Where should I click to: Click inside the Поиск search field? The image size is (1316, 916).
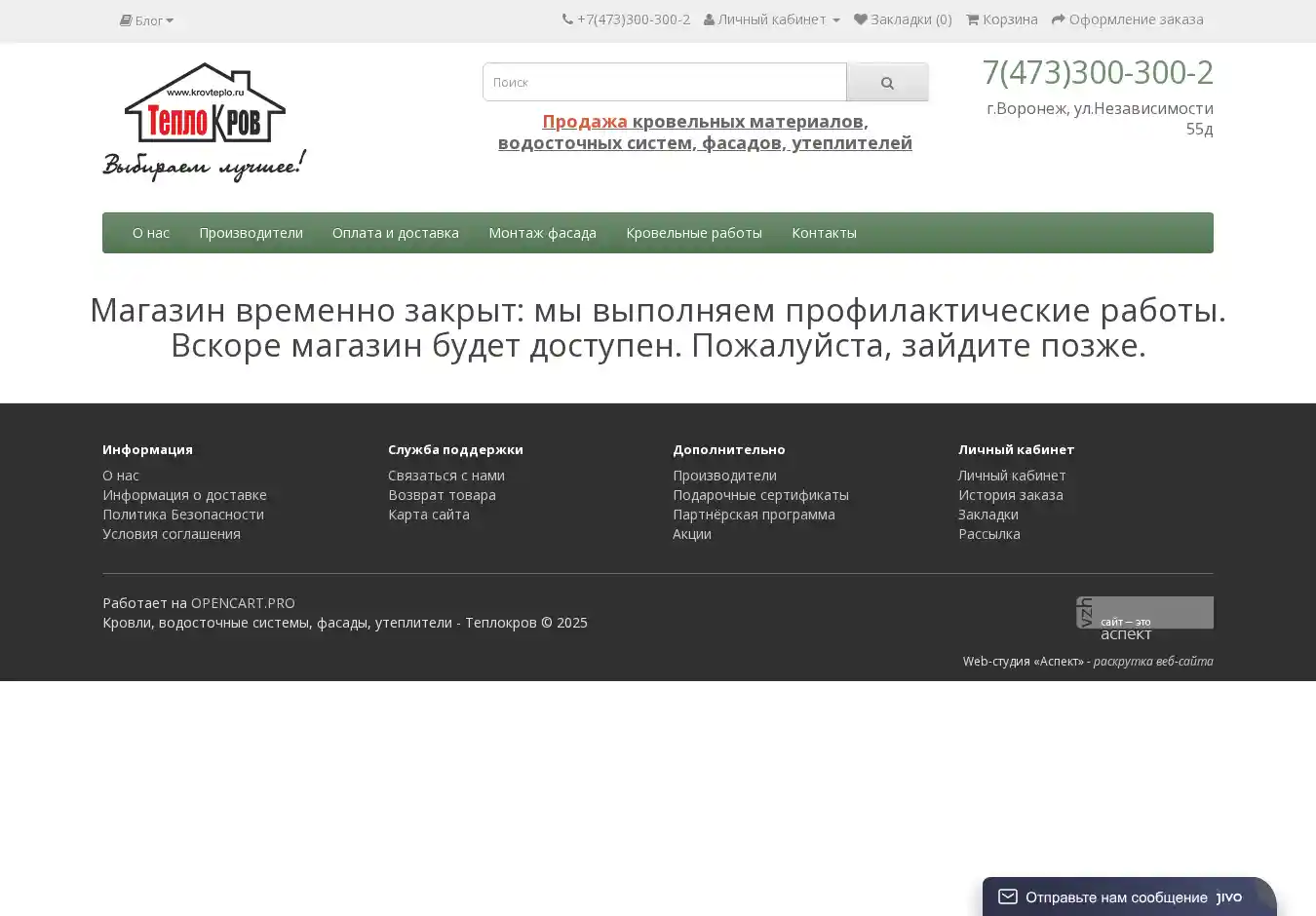coord(664,83)
